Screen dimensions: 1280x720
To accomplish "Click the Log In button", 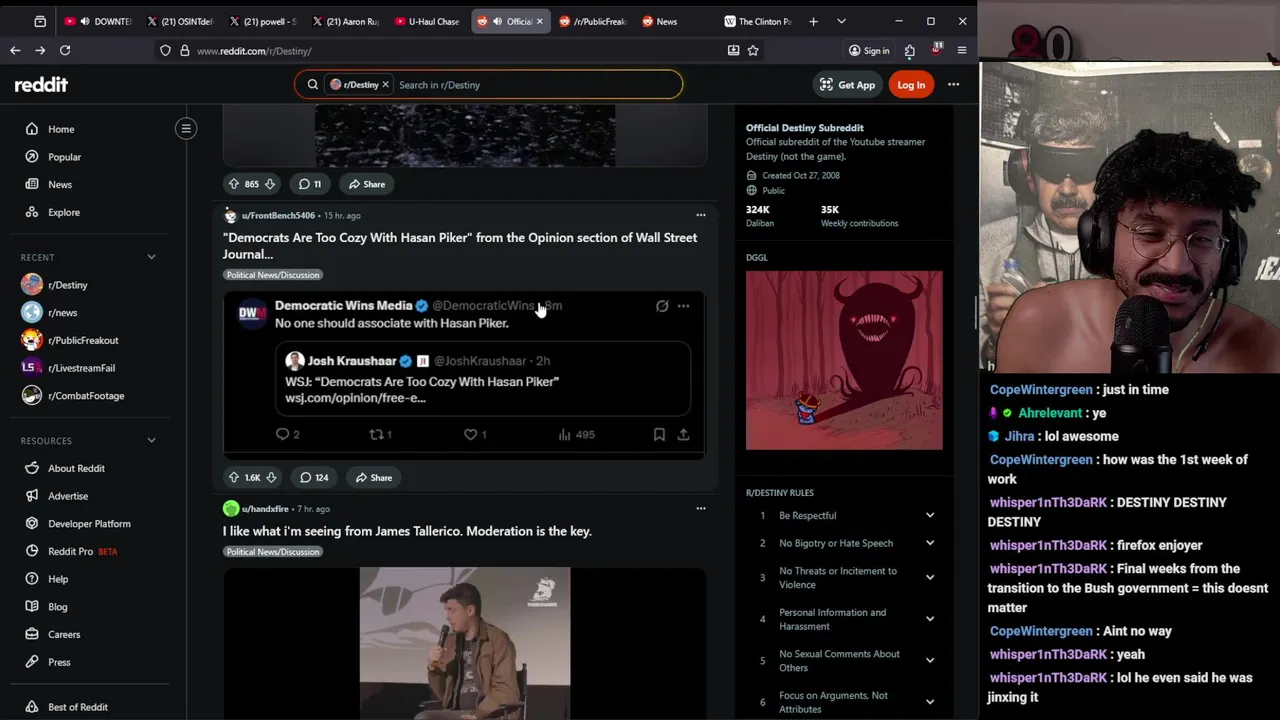I will (911, 85).
